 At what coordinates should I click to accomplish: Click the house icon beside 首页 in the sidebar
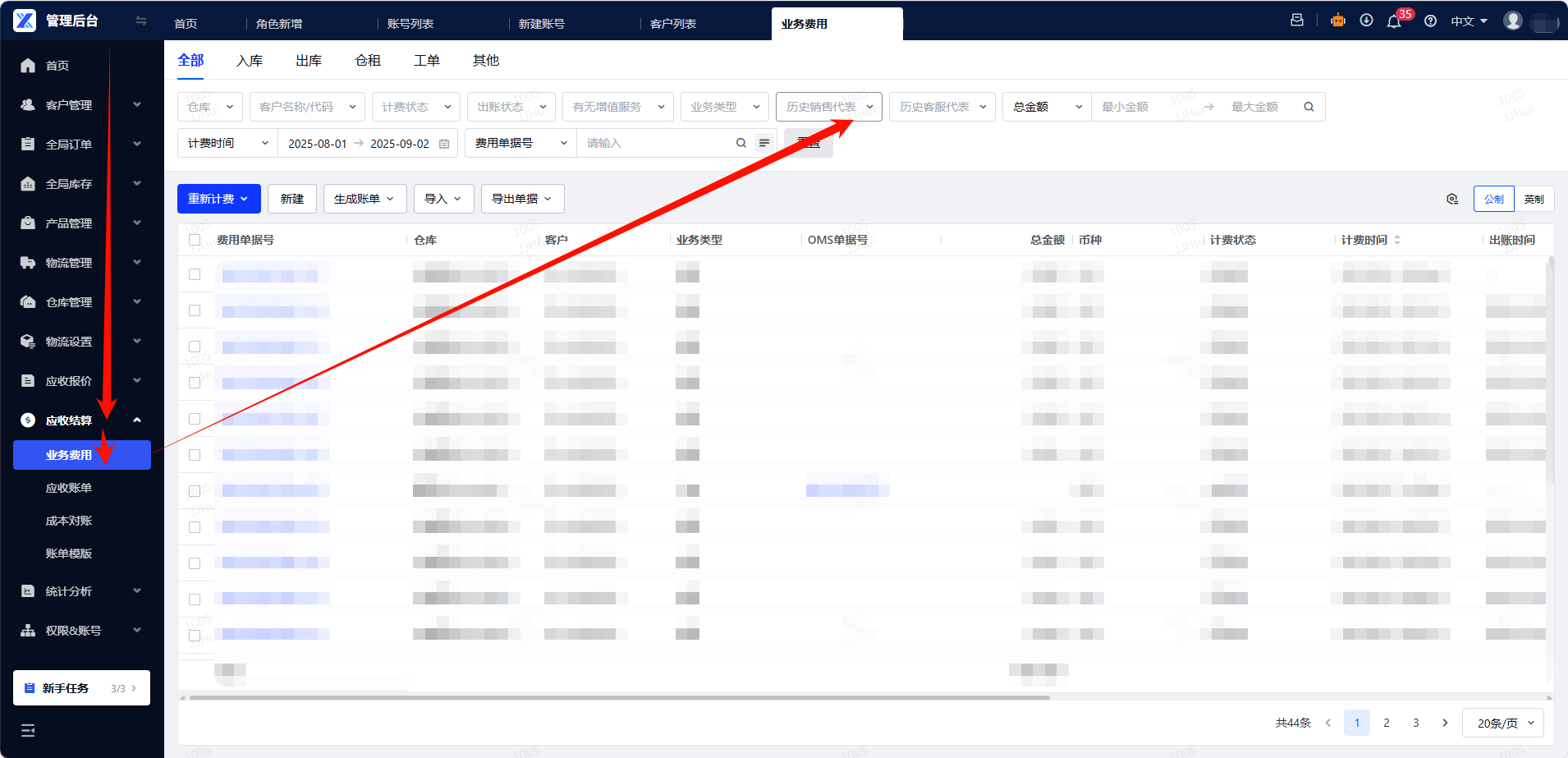[28, 66]
